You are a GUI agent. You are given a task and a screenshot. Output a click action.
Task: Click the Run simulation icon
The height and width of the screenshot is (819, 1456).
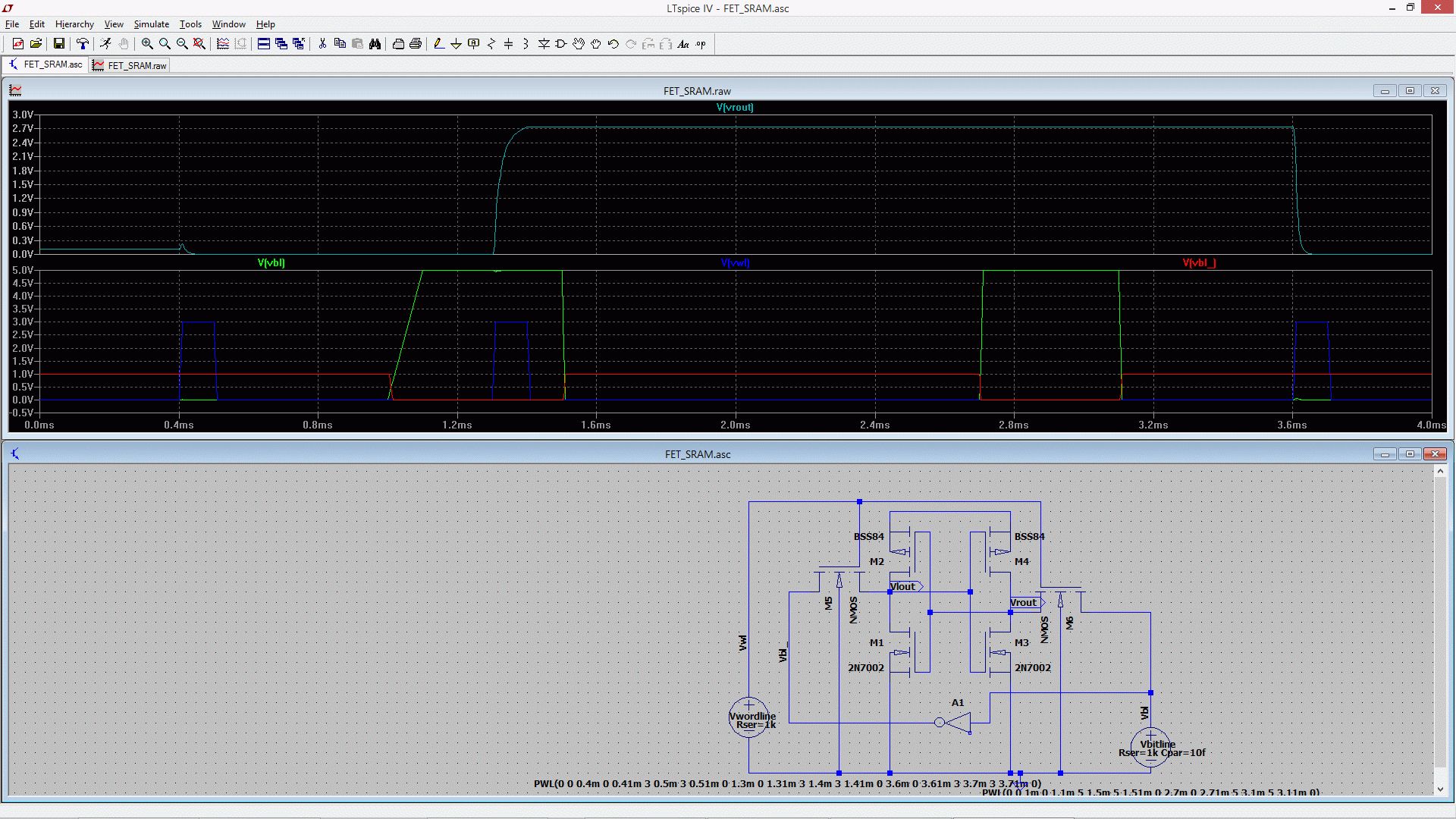pos(105,44)
